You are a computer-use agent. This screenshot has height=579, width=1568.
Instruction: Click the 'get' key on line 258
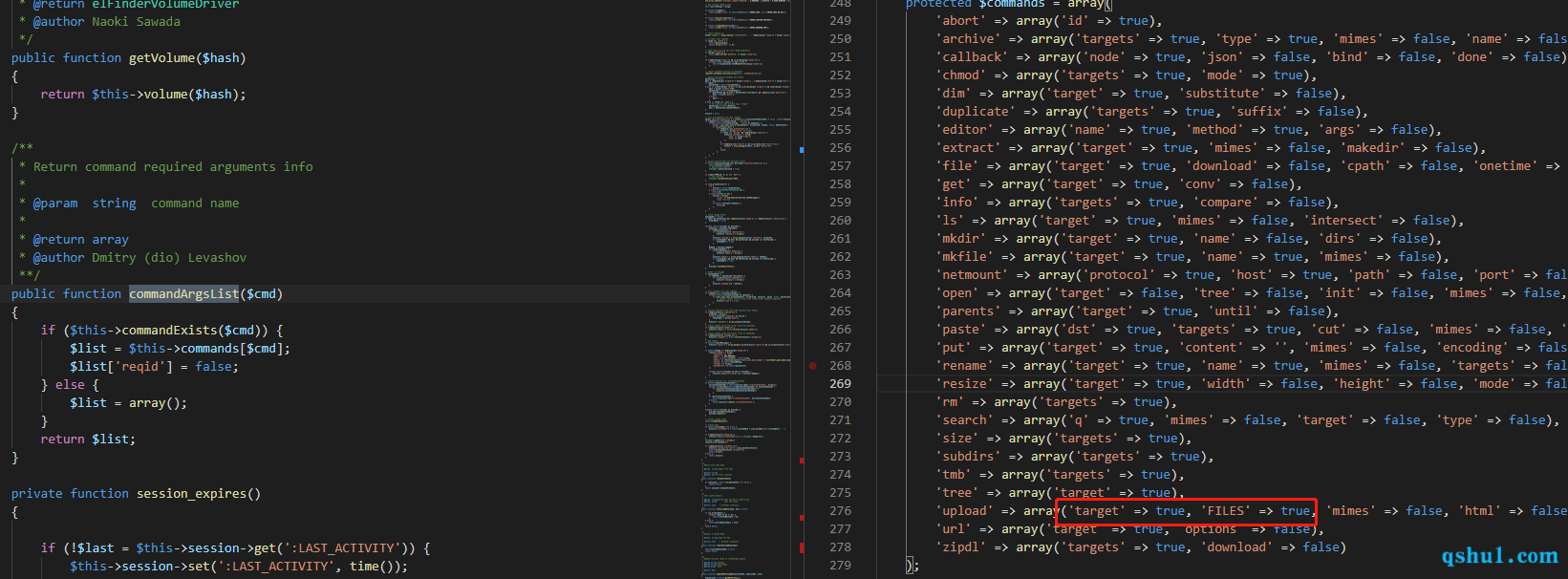[954, 184]
